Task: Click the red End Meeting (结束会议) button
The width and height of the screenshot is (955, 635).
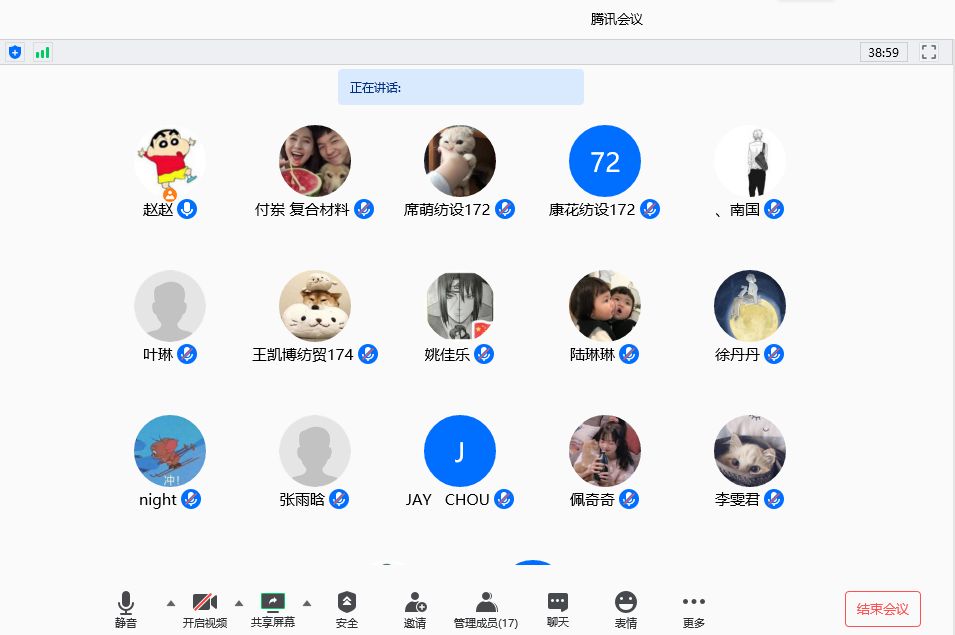Action: click(882, 609)
